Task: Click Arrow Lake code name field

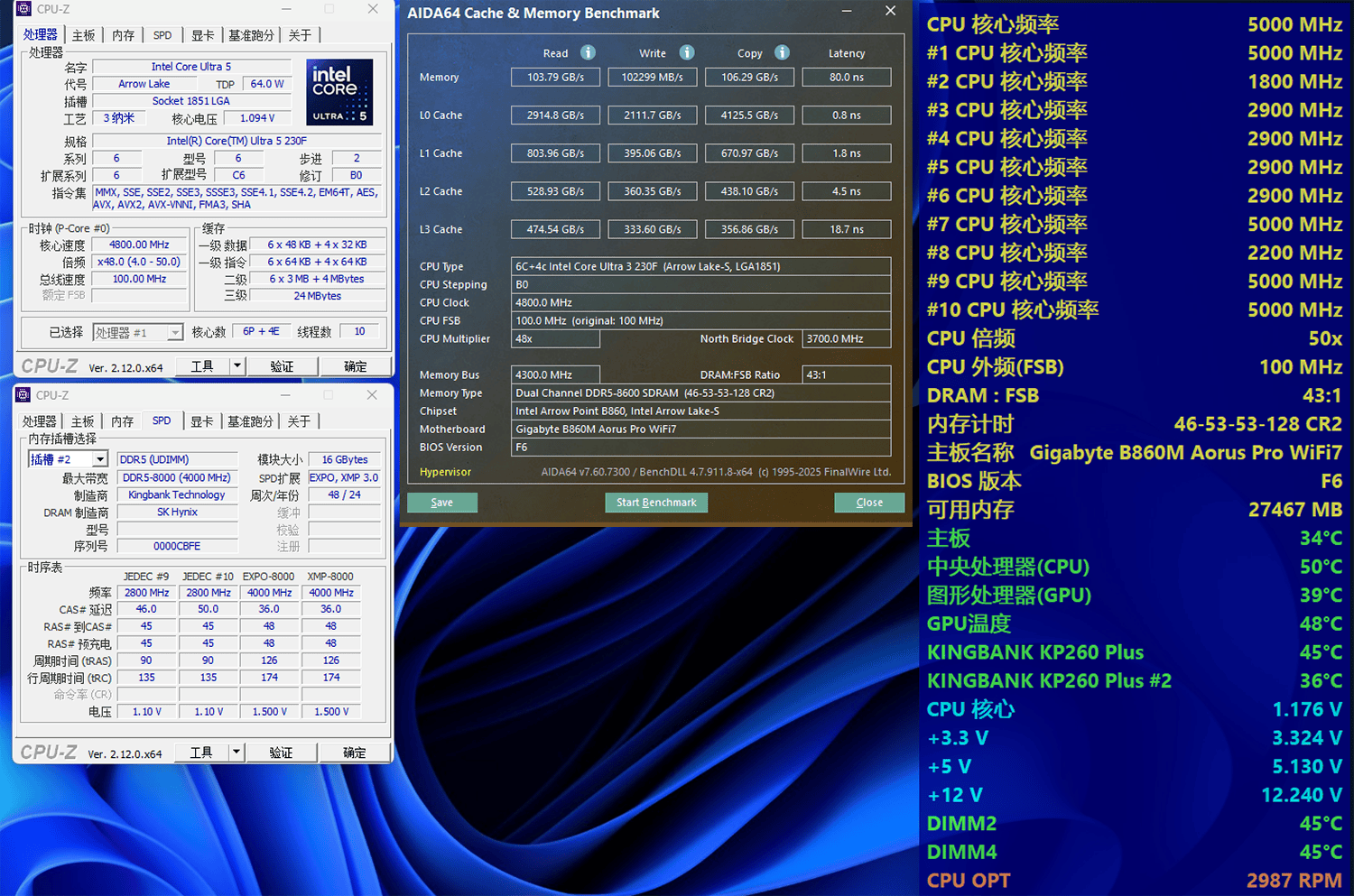Action: tap(144, 84)
